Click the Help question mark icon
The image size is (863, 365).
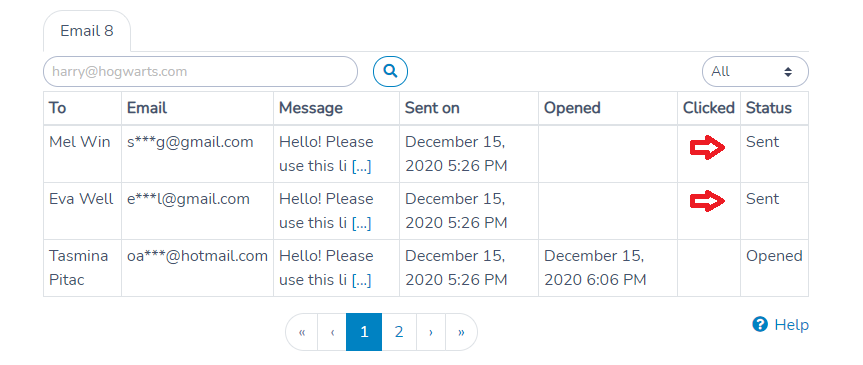pyautogui.click(x=760, y=324)
